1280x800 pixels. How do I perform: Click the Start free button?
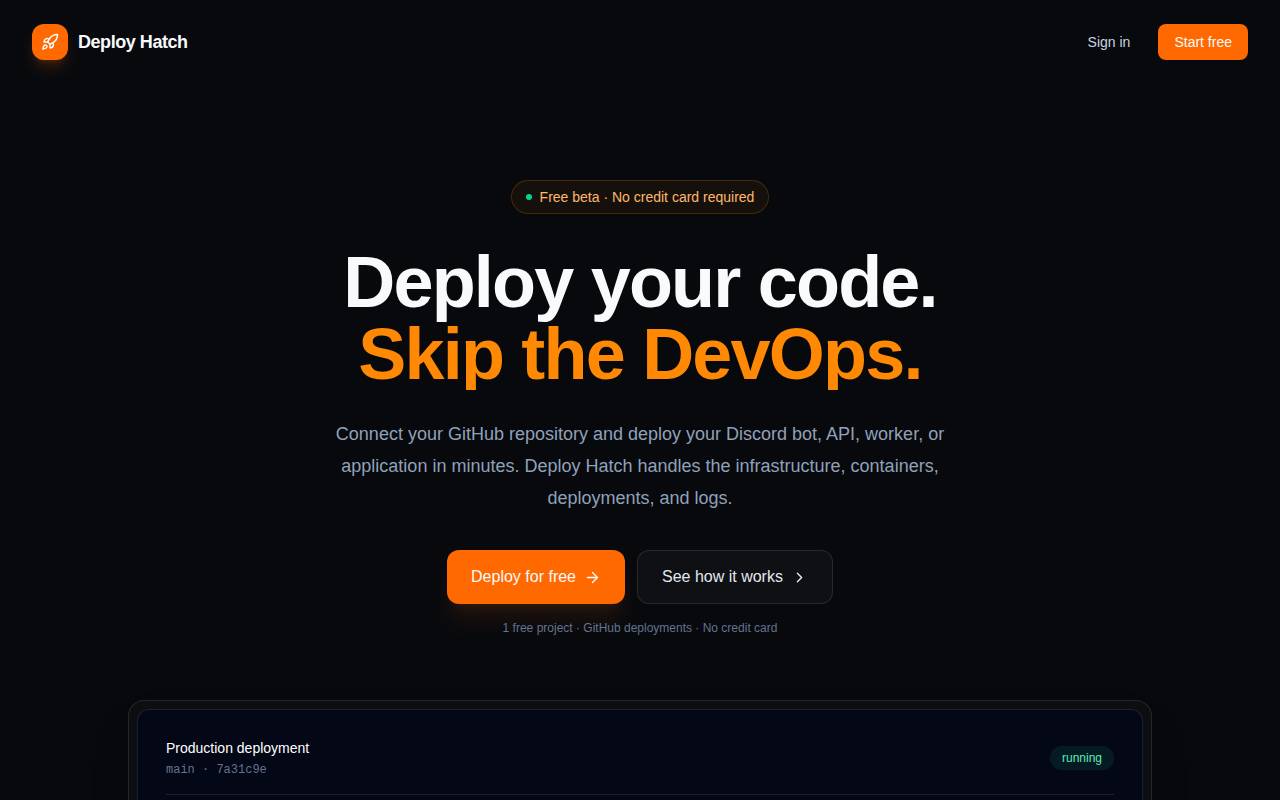(1203, 42)
